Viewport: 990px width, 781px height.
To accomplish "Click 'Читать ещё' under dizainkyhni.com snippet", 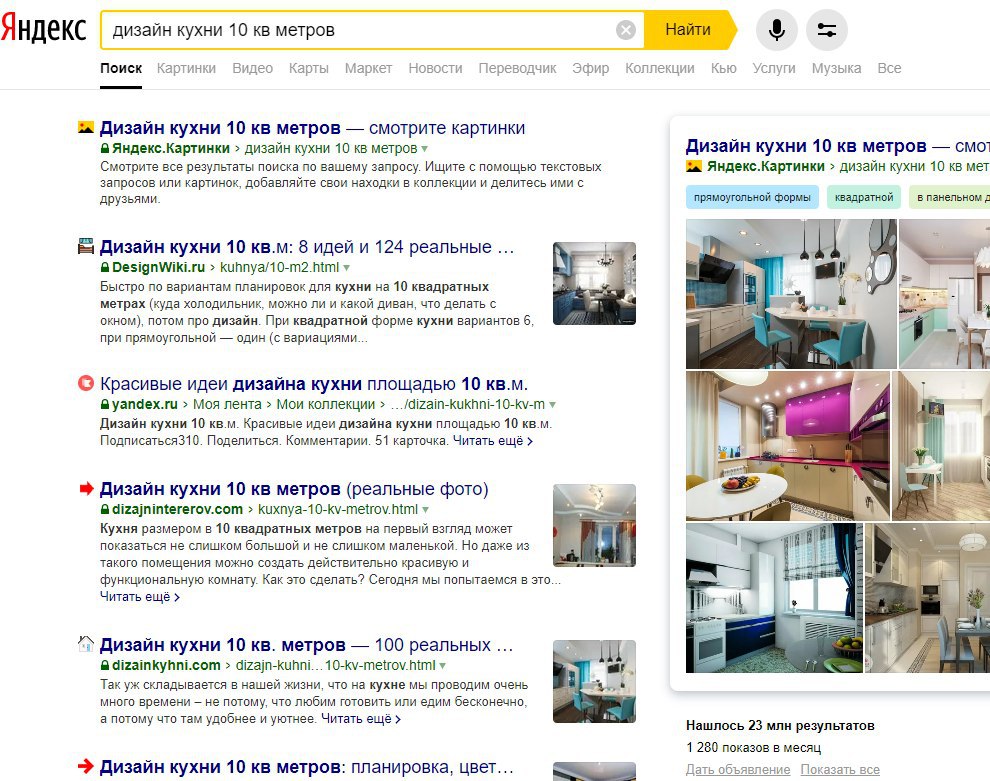I will click(361, 718).
